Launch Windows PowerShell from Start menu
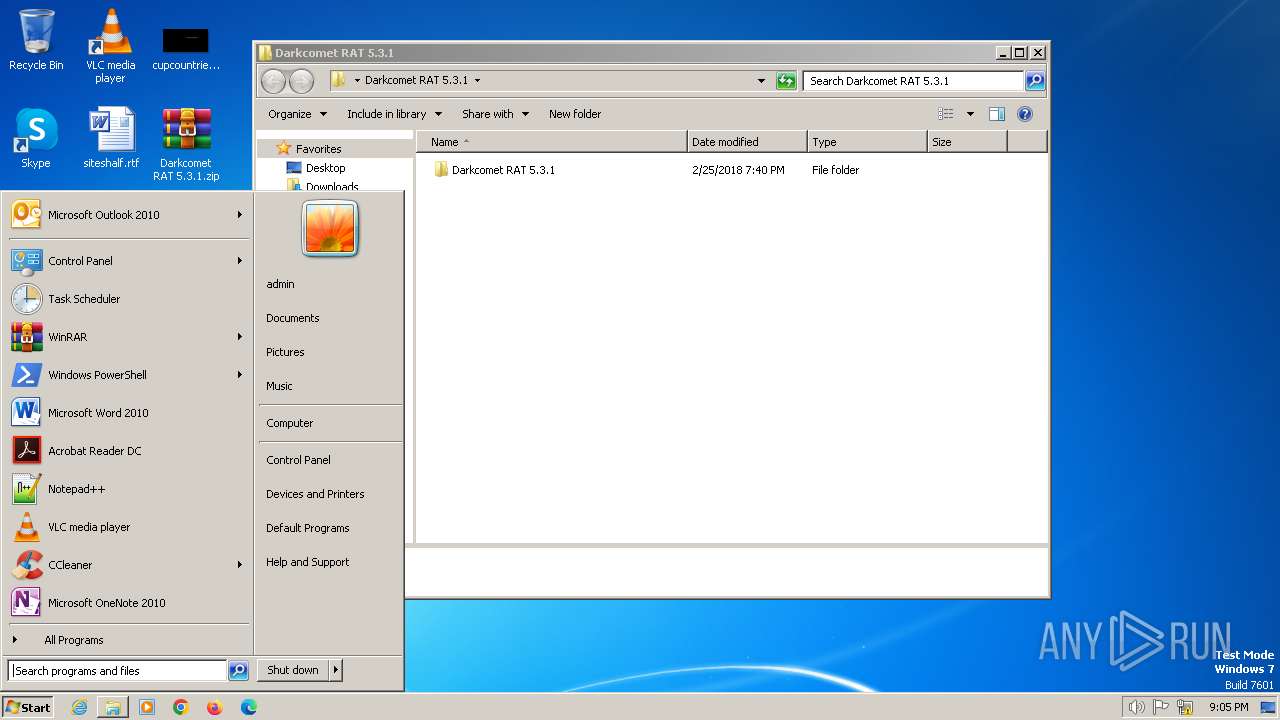The width and height of the screenshot is (1280, 720). (129, 375)
